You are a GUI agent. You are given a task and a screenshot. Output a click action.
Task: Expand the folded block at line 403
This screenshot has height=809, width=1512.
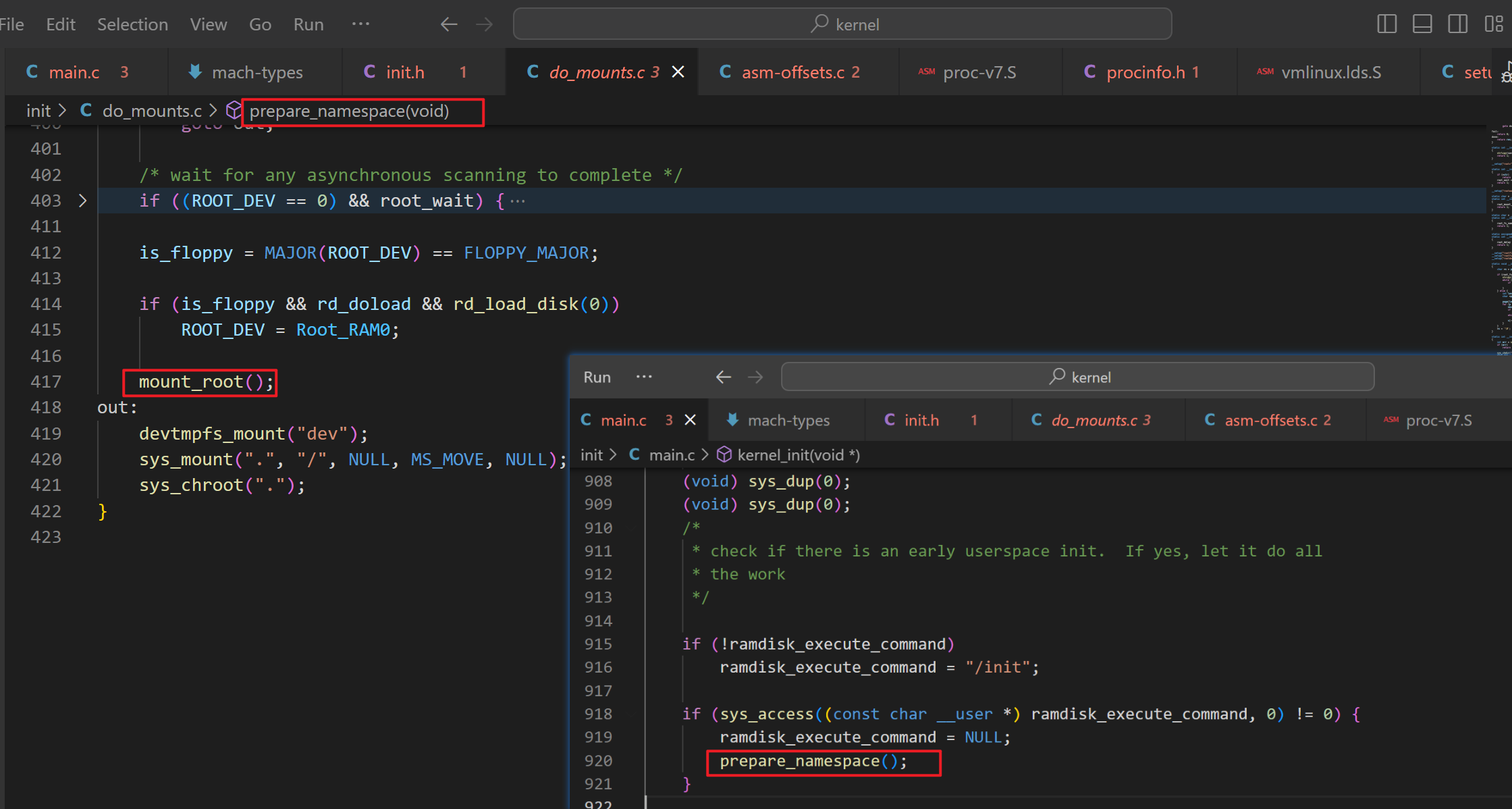coord(82,201)
